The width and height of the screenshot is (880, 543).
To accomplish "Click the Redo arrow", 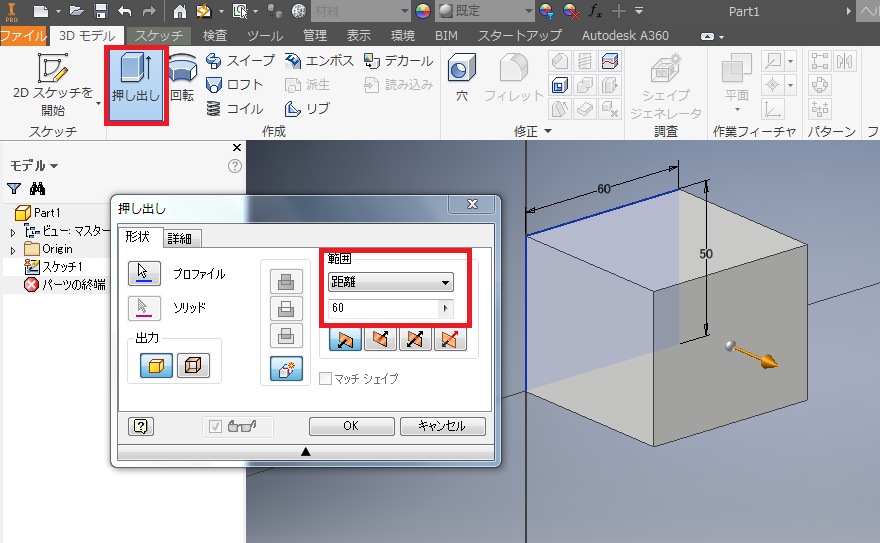I will (x=149, y=11).
